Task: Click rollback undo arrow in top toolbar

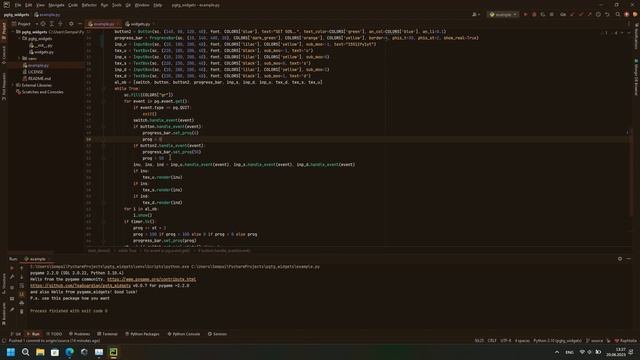Action: tap(607, 14)
